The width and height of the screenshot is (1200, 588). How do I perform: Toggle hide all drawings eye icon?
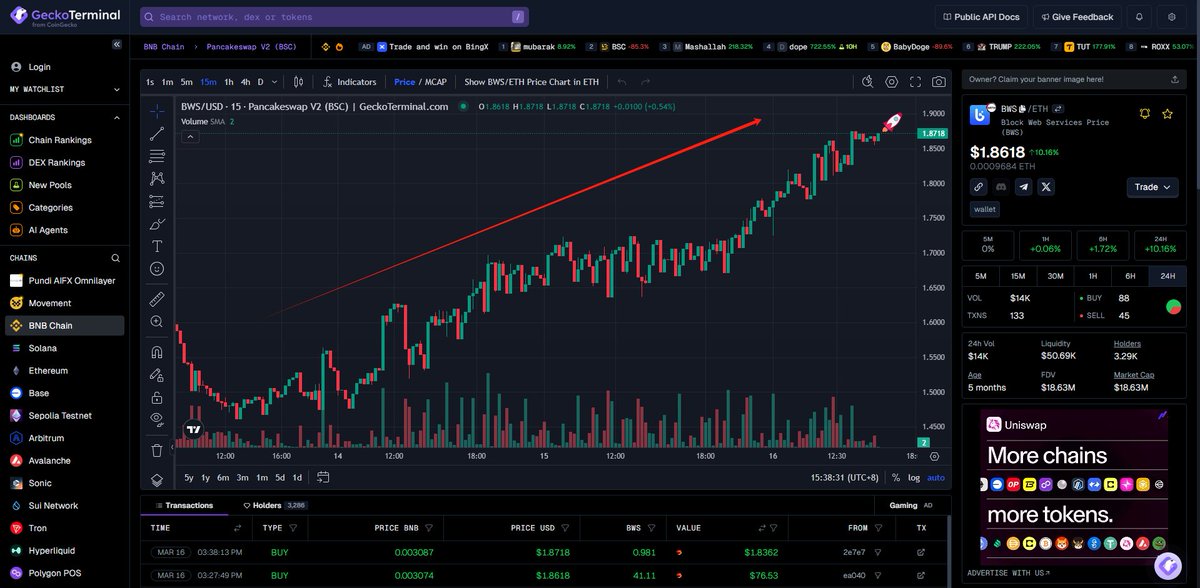tap(157, 419)
